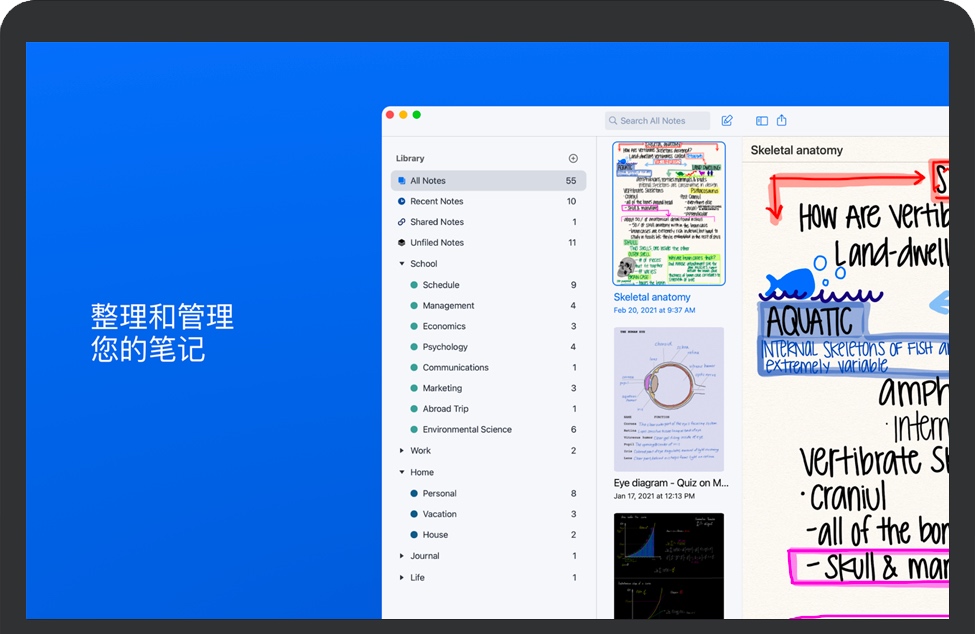
Task: Expand the Work folder group
Action: [402, 451]
